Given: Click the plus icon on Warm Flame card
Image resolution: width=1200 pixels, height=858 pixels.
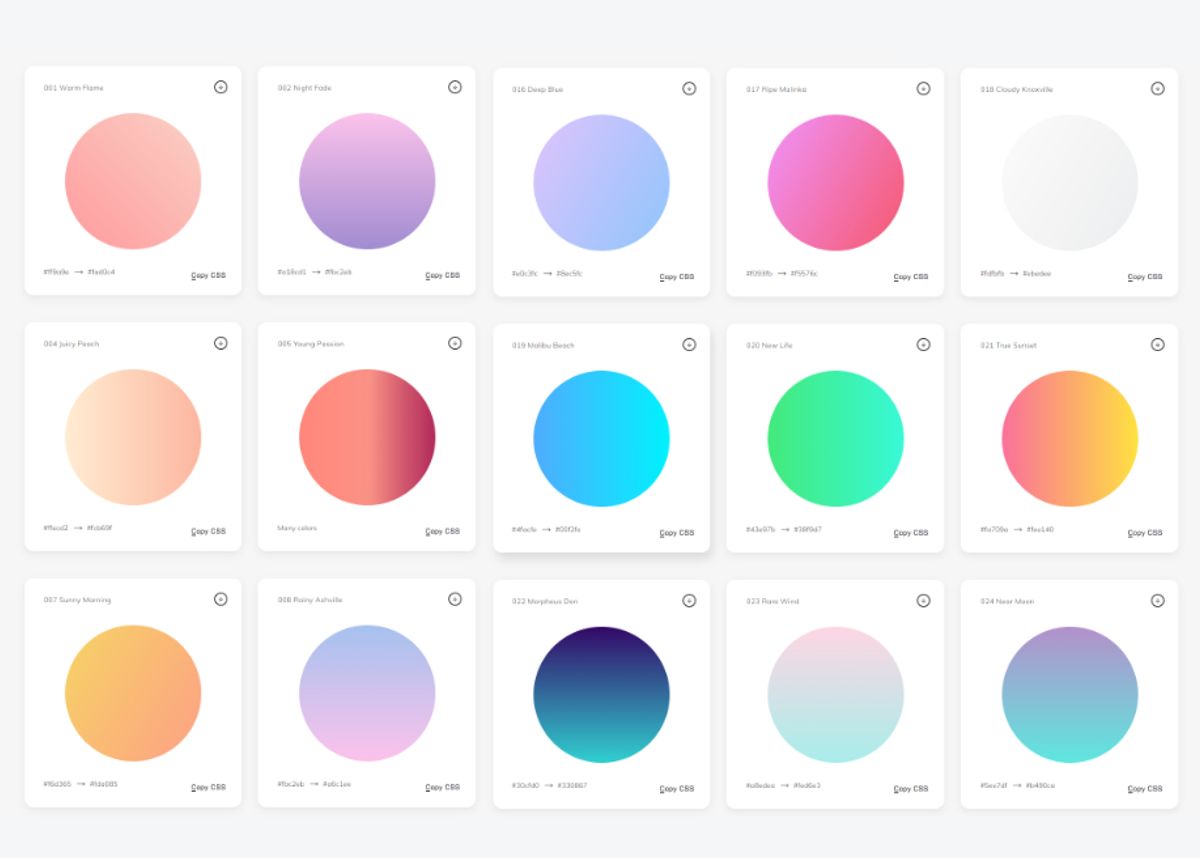Looking at the screenshot, I should pyautogui.click(x=221, y=87).
